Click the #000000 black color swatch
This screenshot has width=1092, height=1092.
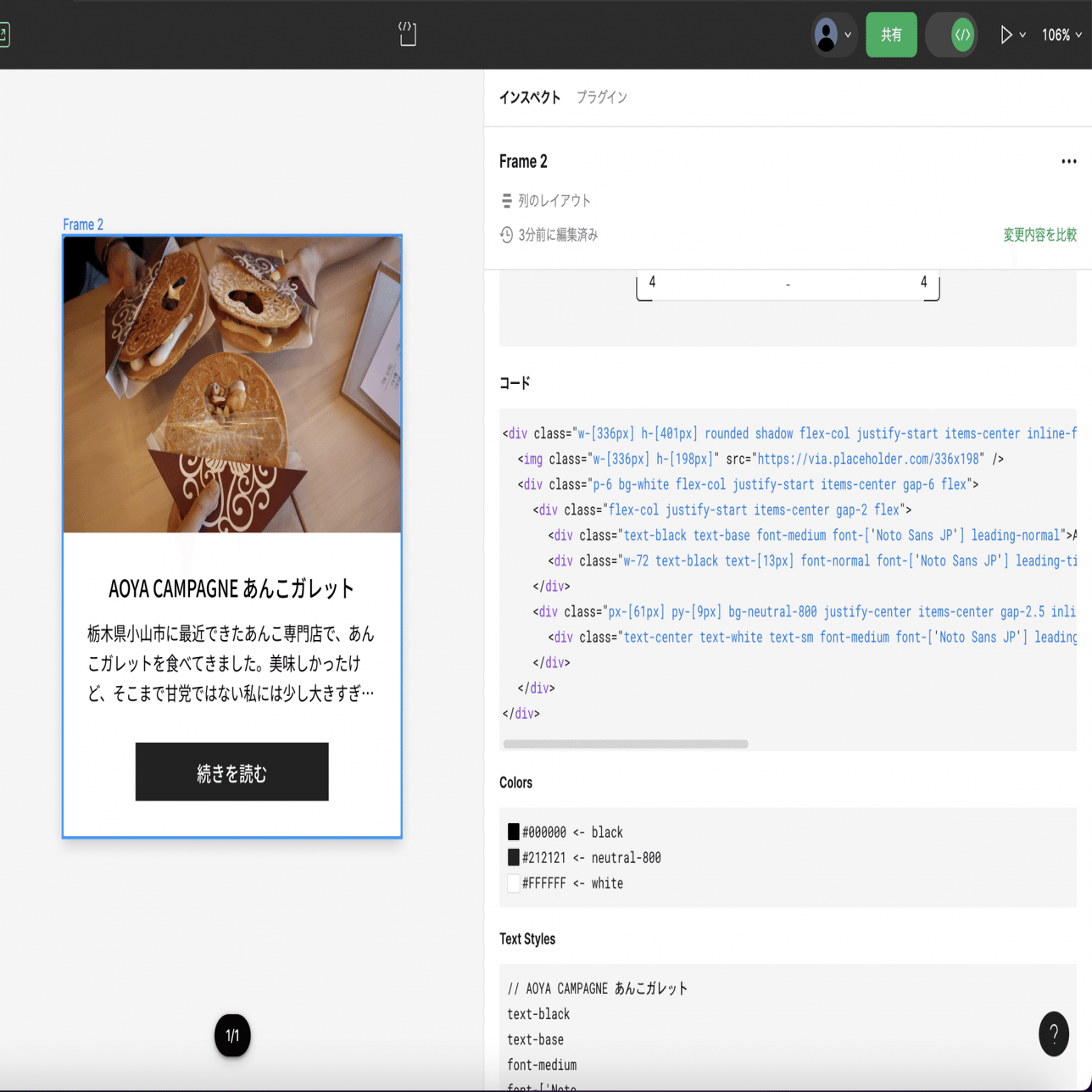point(514,832)
